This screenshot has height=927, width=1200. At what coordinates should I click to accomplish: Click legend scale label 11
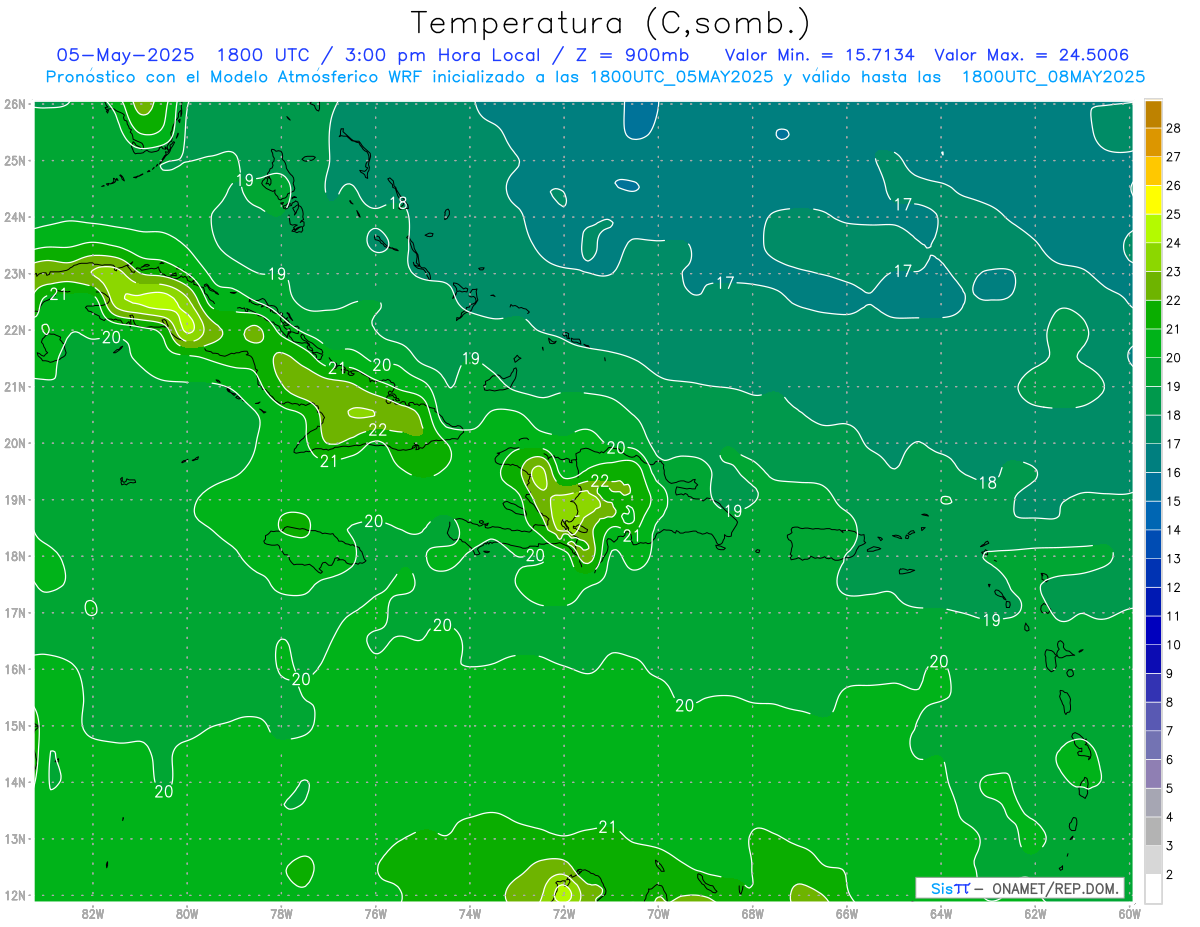(x=1173, y=616)
